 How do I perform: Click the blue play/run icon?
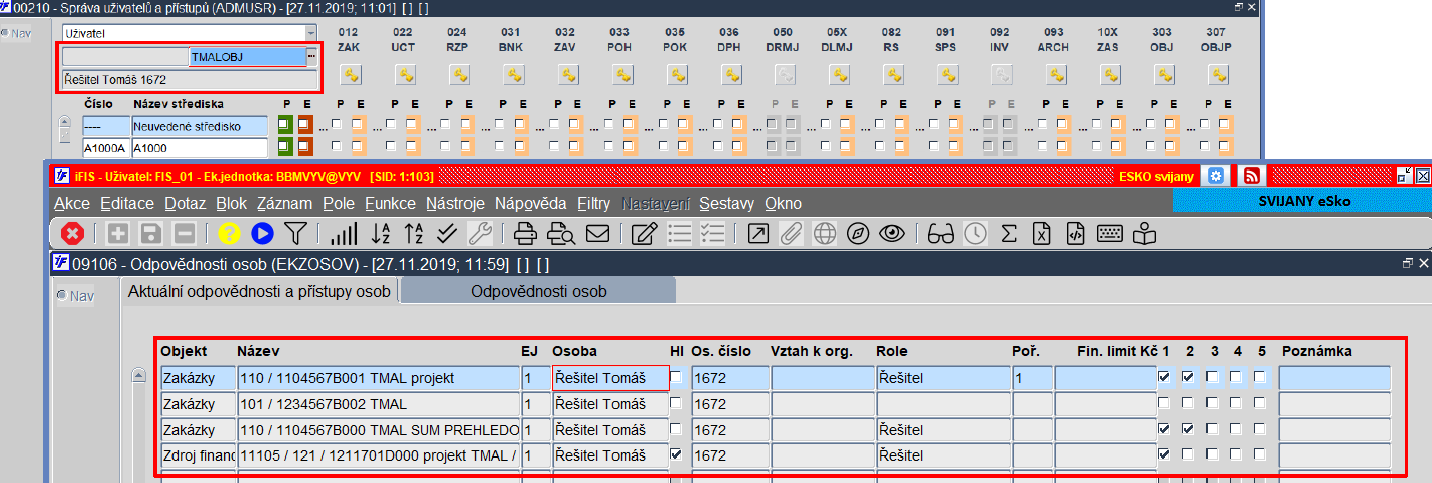click(x=262, y=234)
